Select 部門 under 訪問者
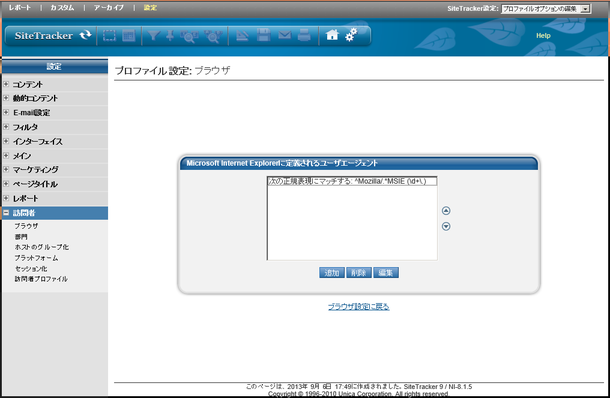610x398 pixels. pyautogui.click(x=21, y=237)
